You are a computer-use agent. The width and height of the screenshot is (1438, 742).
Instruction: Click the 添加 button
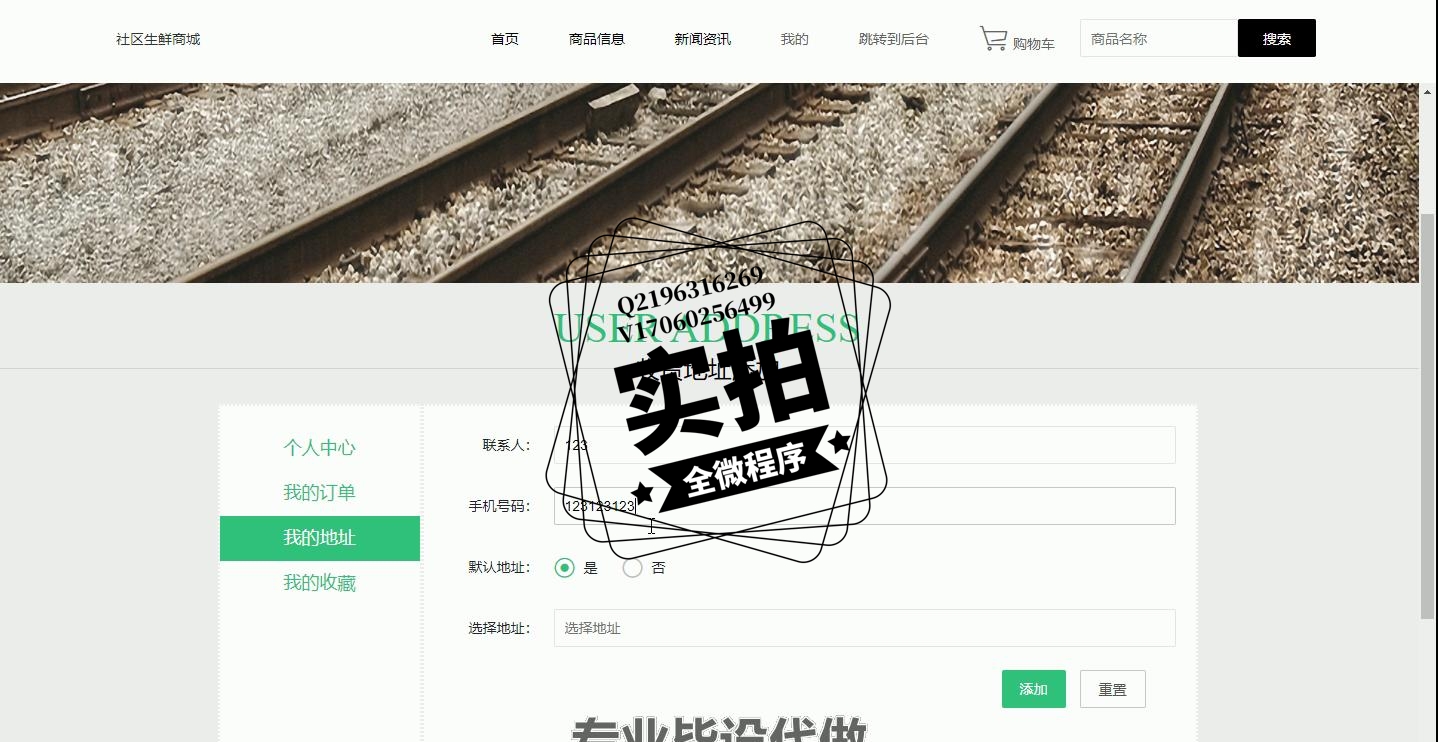click(x=1034, y=689)
